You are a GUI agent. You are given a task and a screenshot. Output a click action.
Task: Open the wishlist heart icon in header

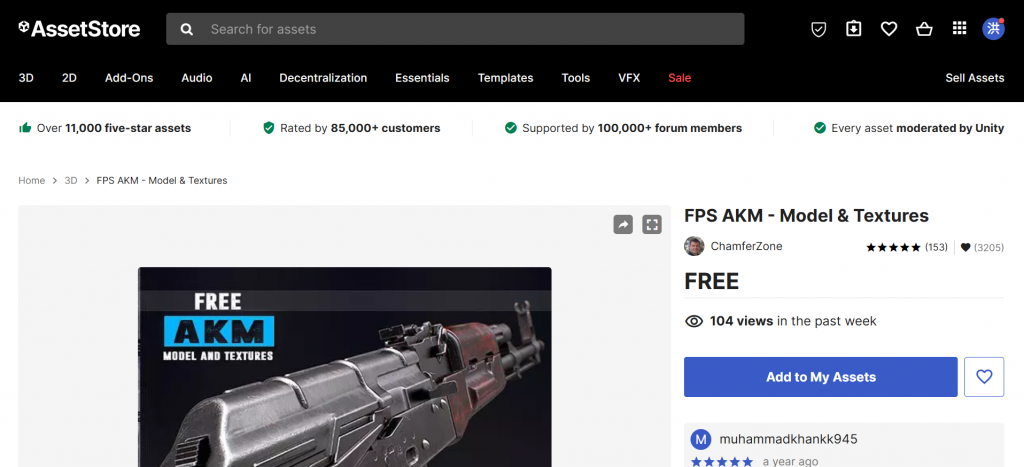889,29
